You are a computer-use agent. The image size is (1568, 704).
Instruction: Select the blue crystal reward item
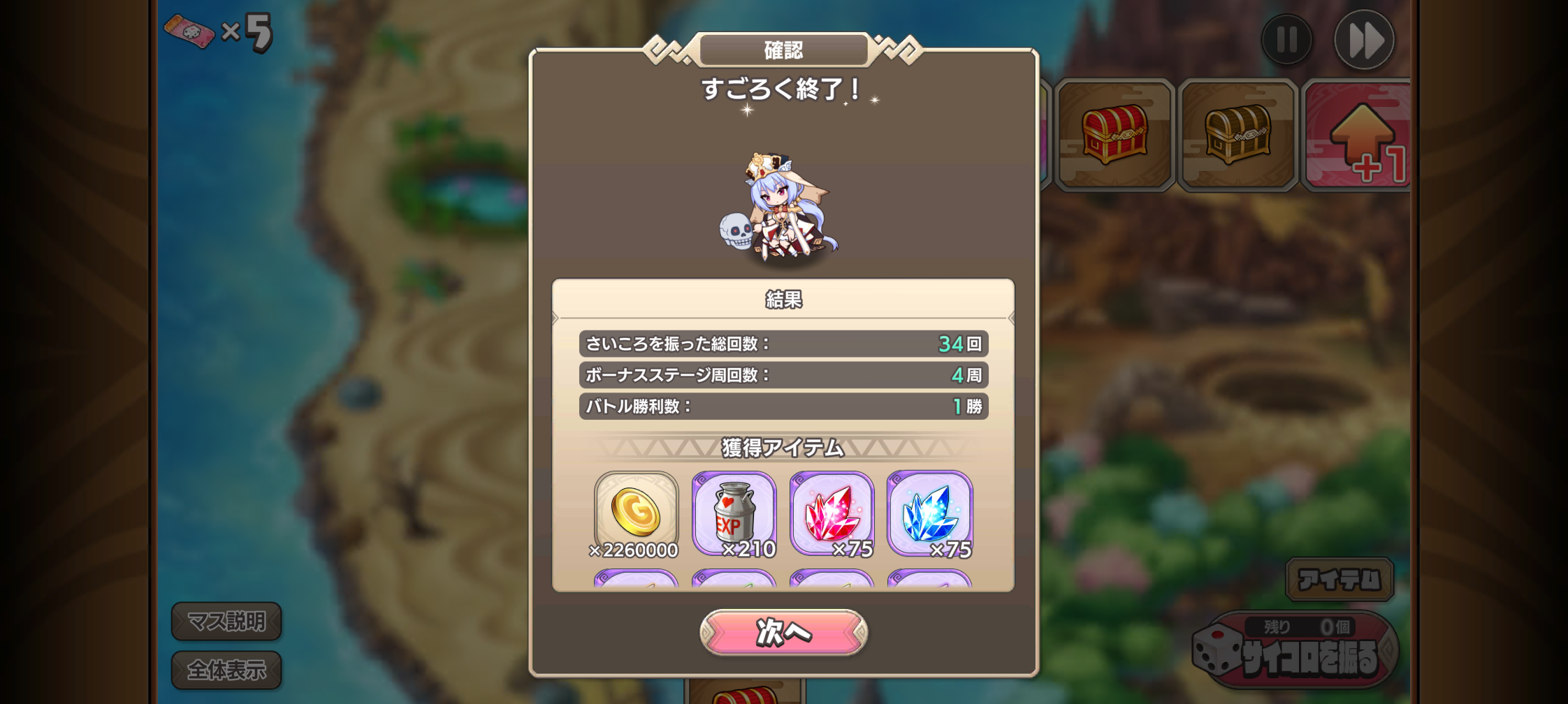click(929, 514)
